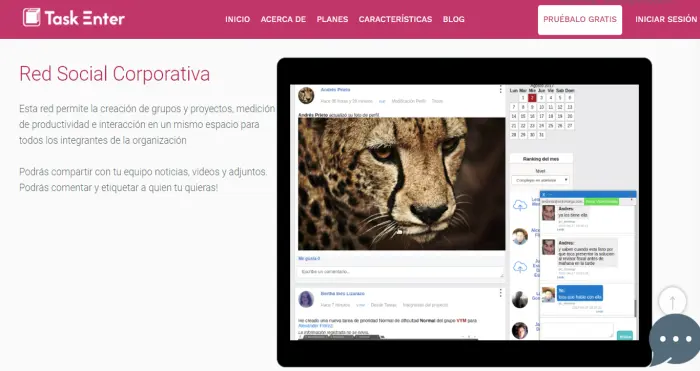Click the first cloud upload icon in ranking

[x=520, y=205]
